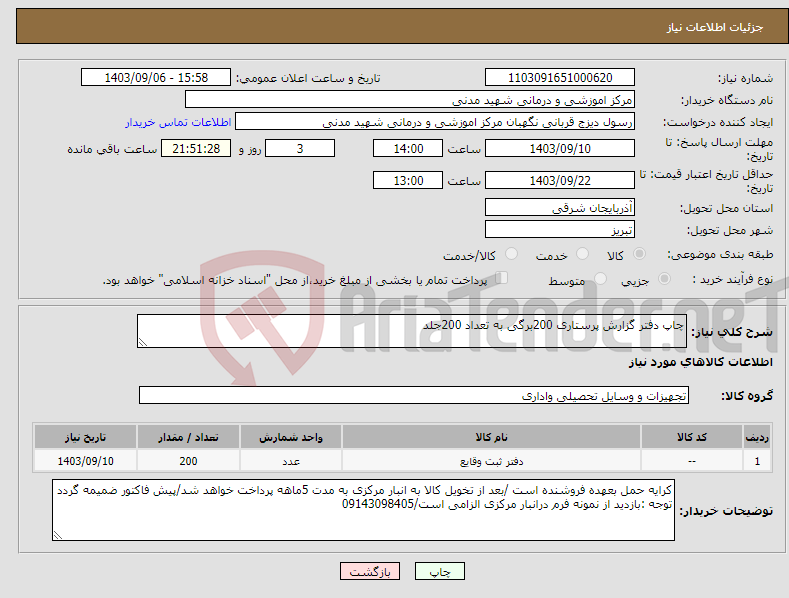Select the کالا radio button

pos(639,254)
